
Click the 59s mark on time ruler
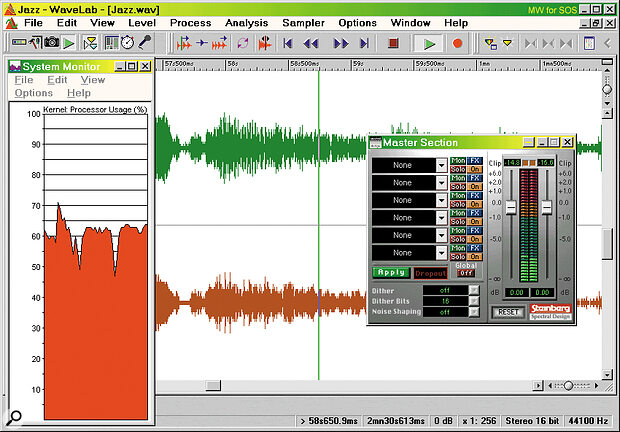358,64
